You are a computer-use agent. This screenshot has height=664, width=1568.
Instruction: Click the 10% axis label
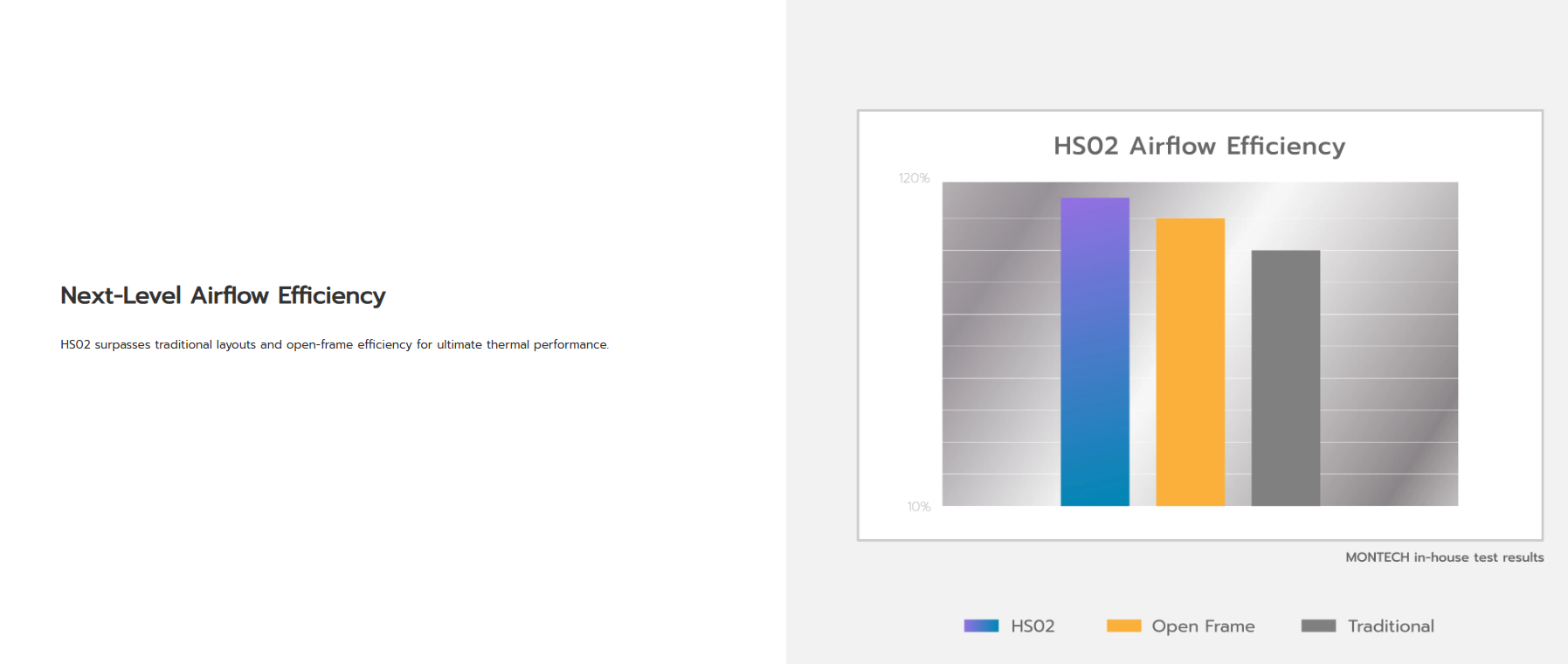[x=918, y=507]
